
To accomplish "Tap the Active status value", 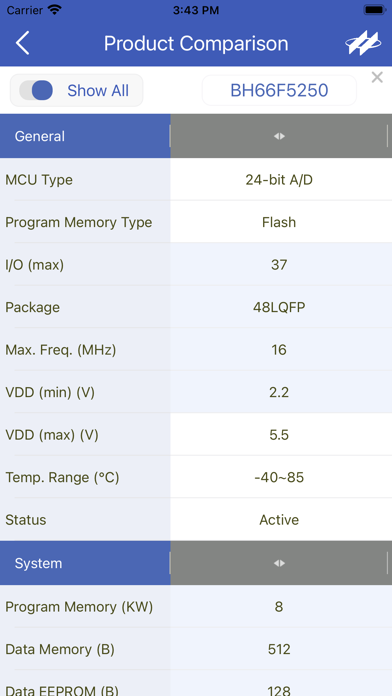I will pos(279,520).
